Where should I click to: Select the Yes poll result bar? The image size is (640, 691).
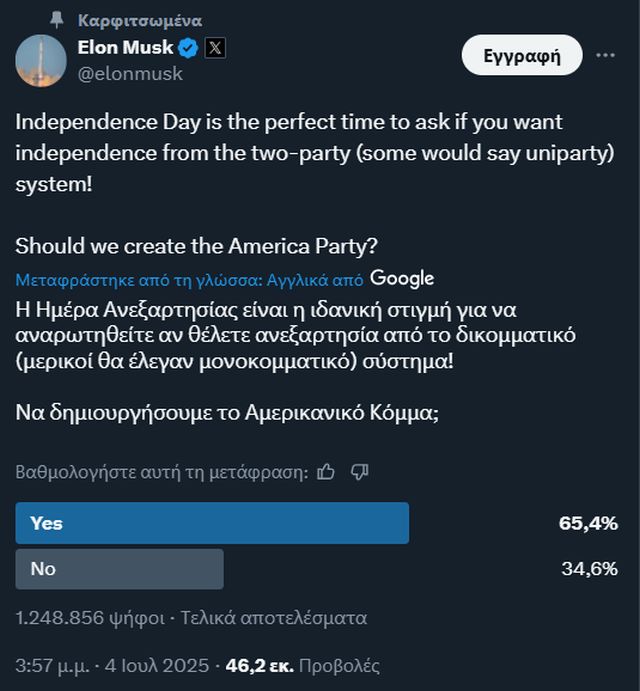click(x=212, y=523)
